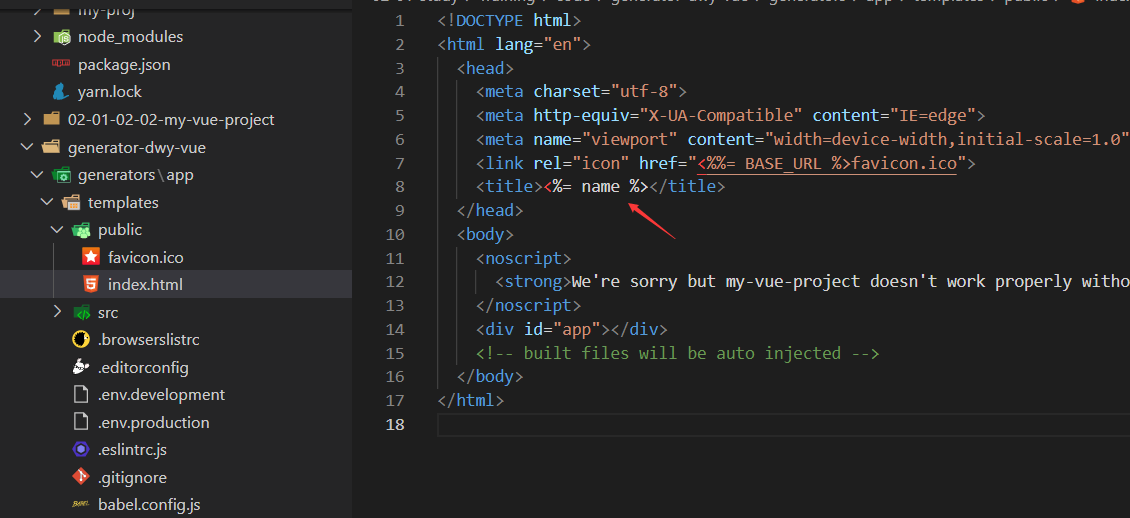This screenshot has height=518, width=1130.
Task: Click the .gitignore git icon
Action: (x=81, y=477)
